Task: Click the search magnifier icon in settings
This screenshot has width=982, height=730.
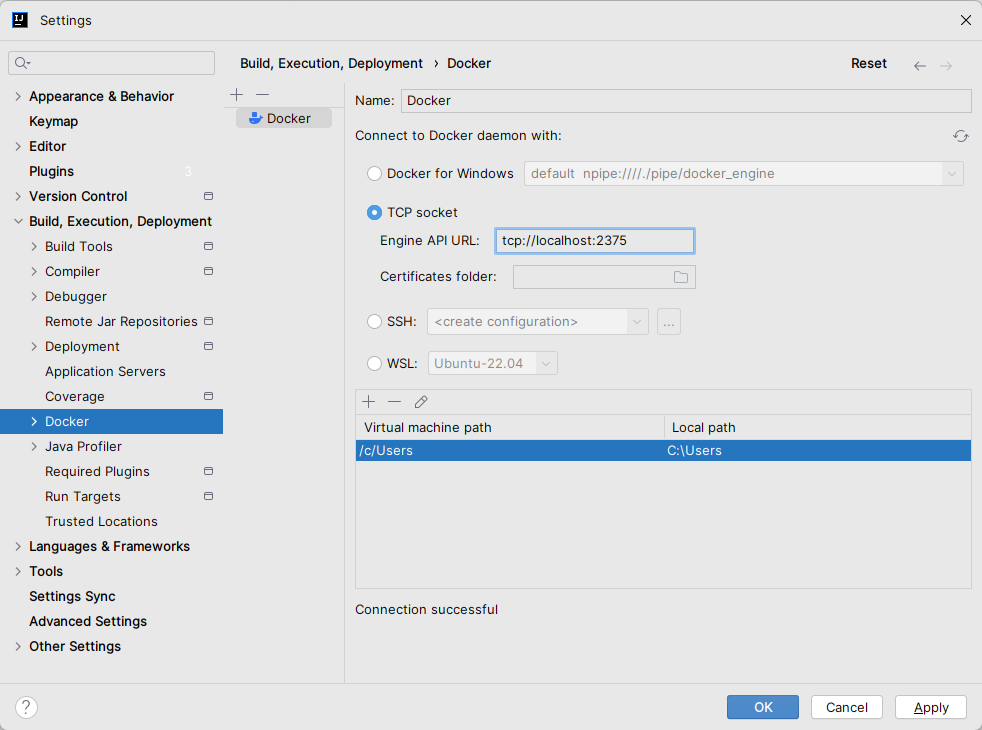Action: coord(22,63)
